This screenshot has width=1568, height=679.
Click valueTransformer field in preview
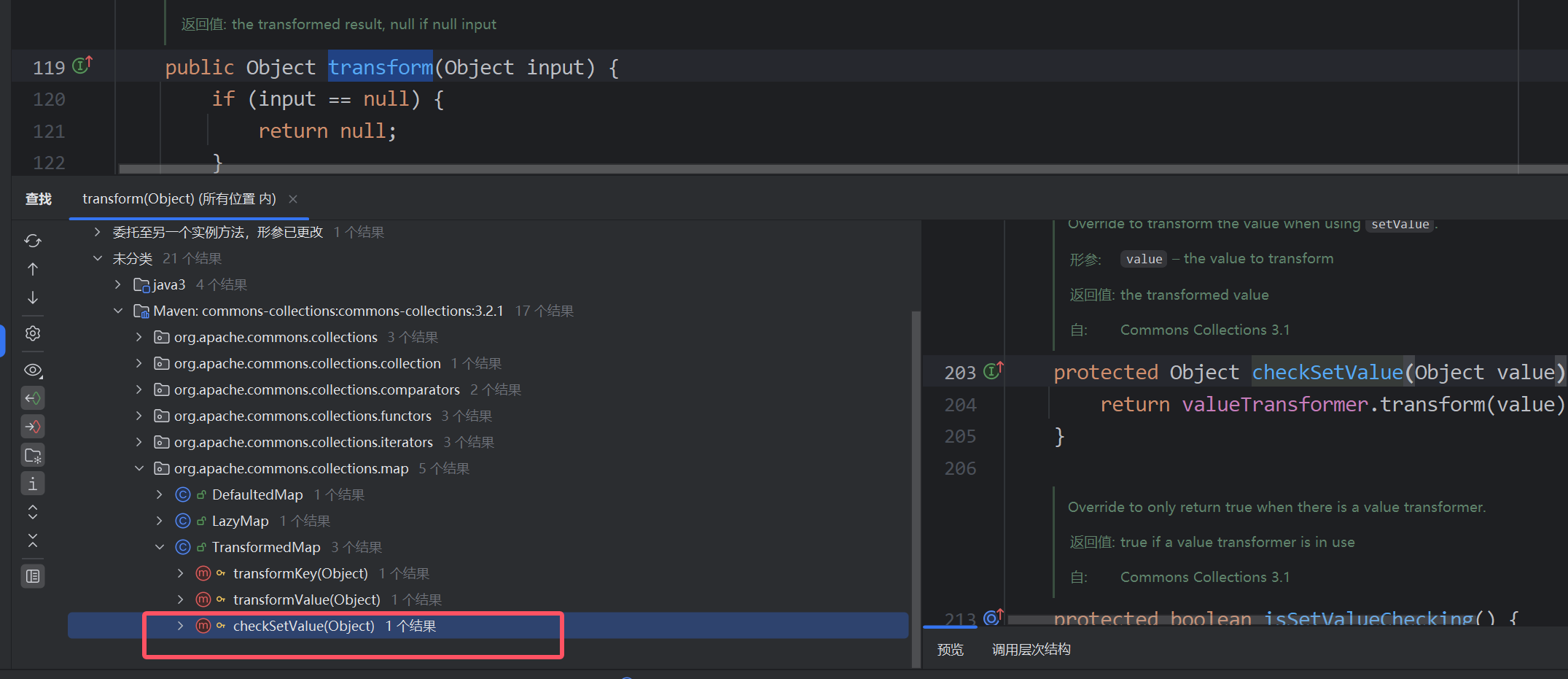click(1275, 404)
